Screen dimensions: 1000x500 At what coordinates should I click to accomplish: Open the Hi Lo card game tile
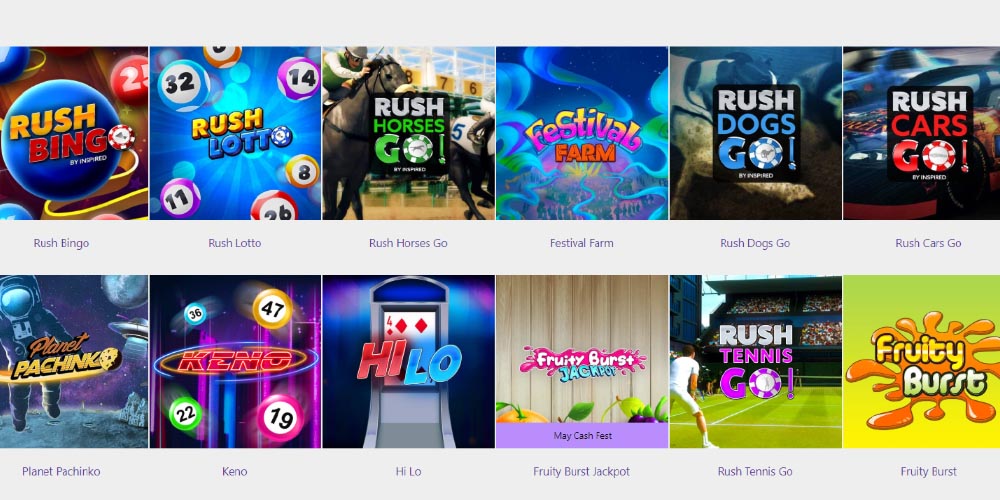coord(408,362)
